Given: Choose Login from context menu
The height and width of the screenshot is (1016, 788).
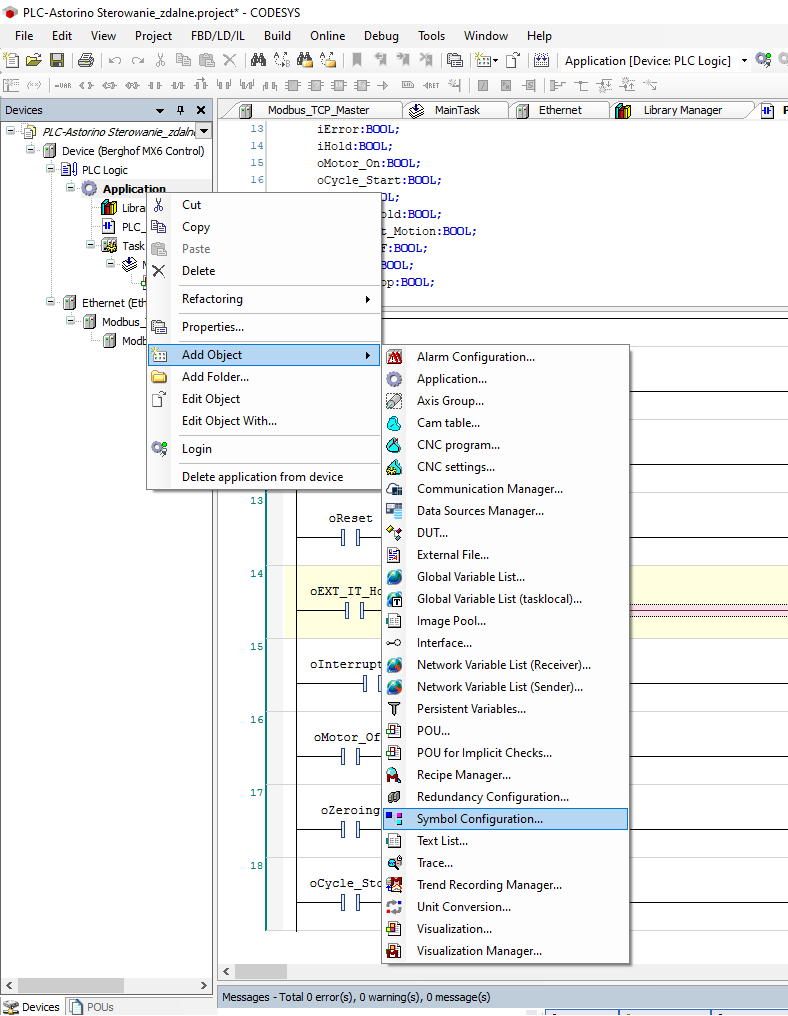Looking at the screenshot, I should point(264,449).
